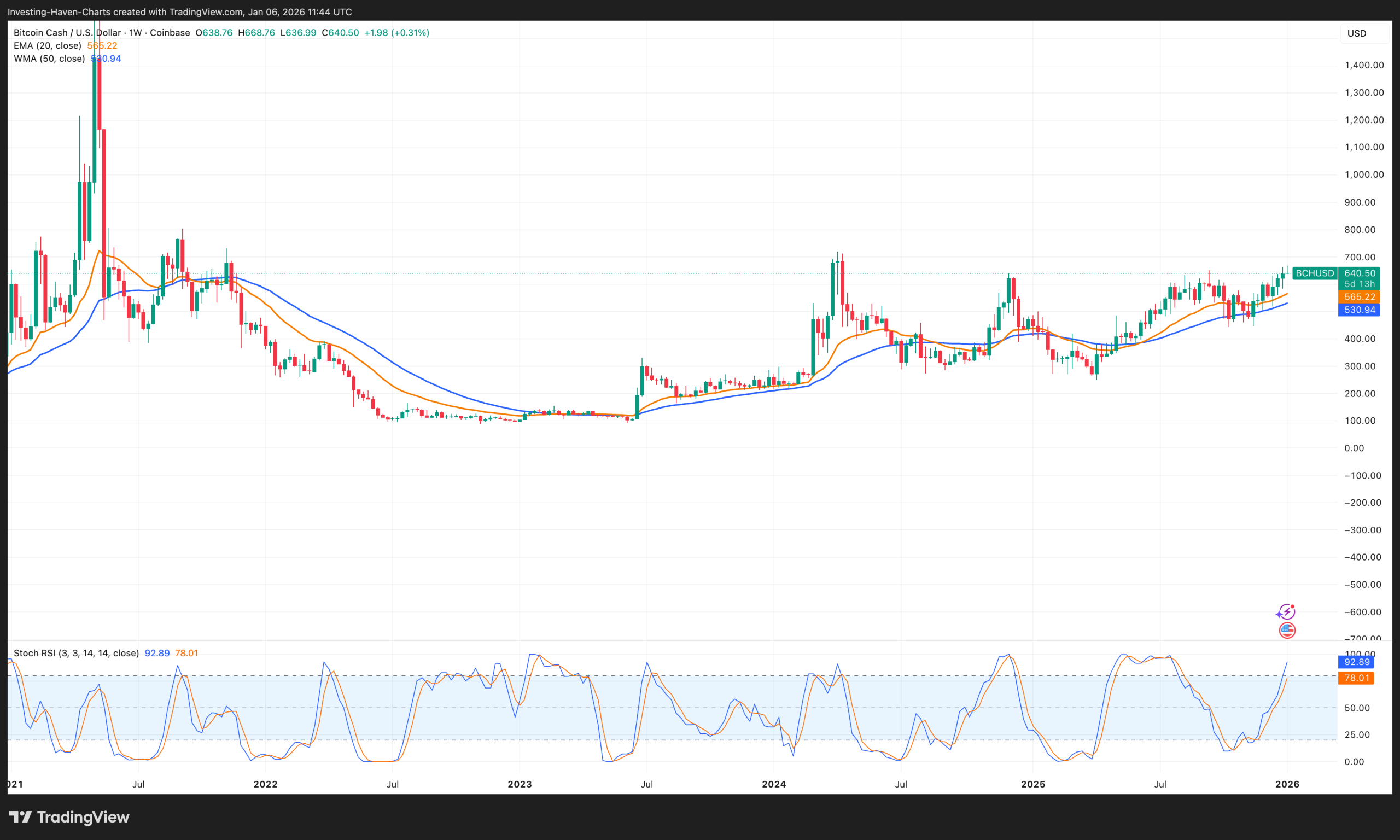Viewport: 1400px width, 840px height.
Task: Select the Bitcoin Cash / U.S. Dollar symbol title
Action: point(66,32)
